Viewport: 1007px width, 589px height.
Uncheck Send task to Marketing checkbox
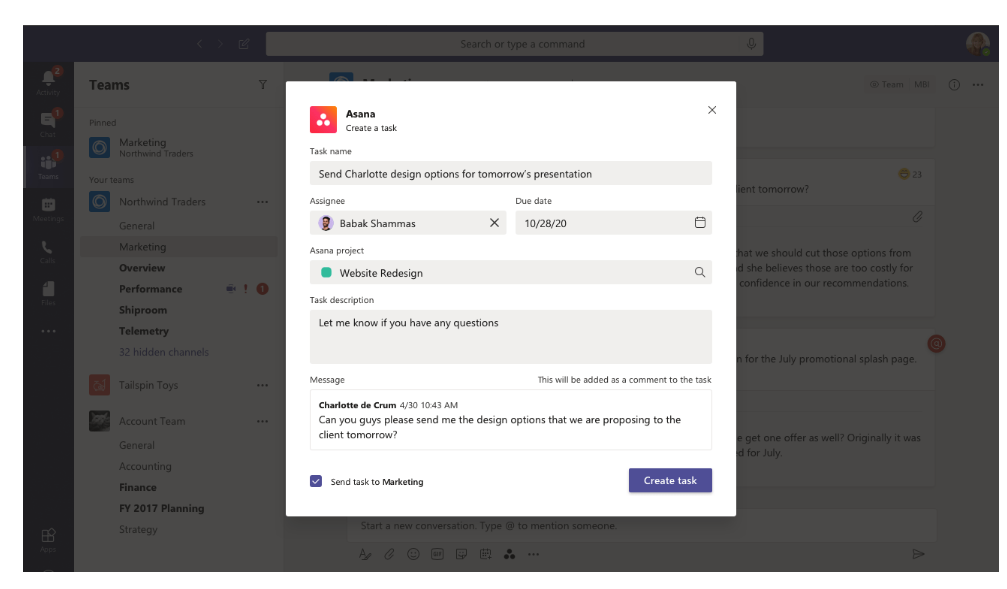click(316, 481)
